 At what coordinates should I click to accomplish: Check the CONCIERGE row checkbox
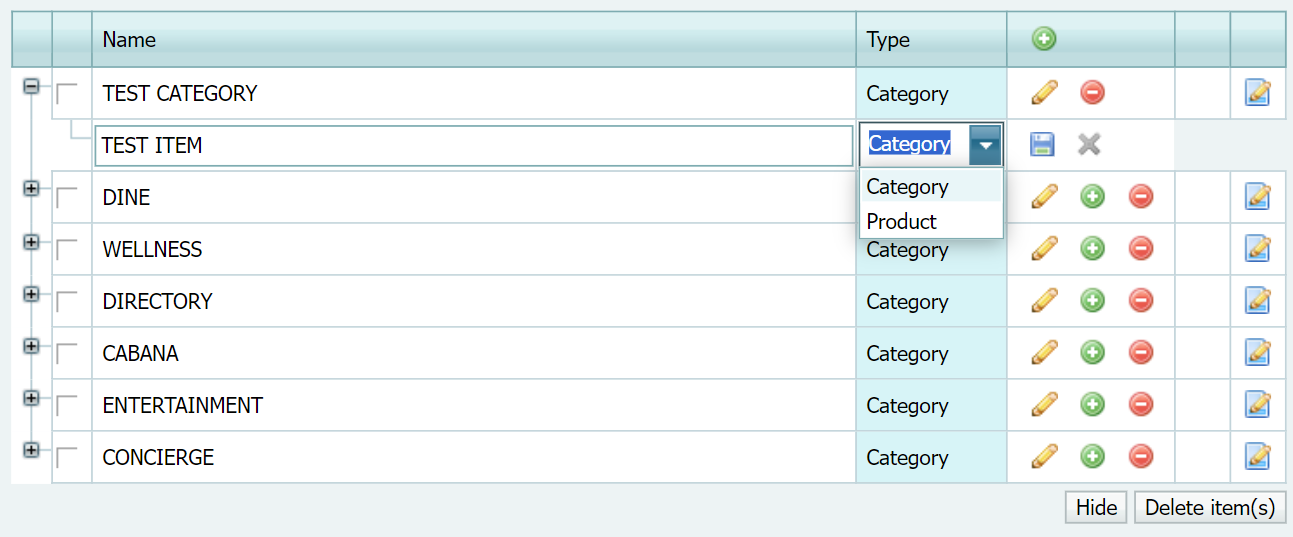[x=67, y=458]
